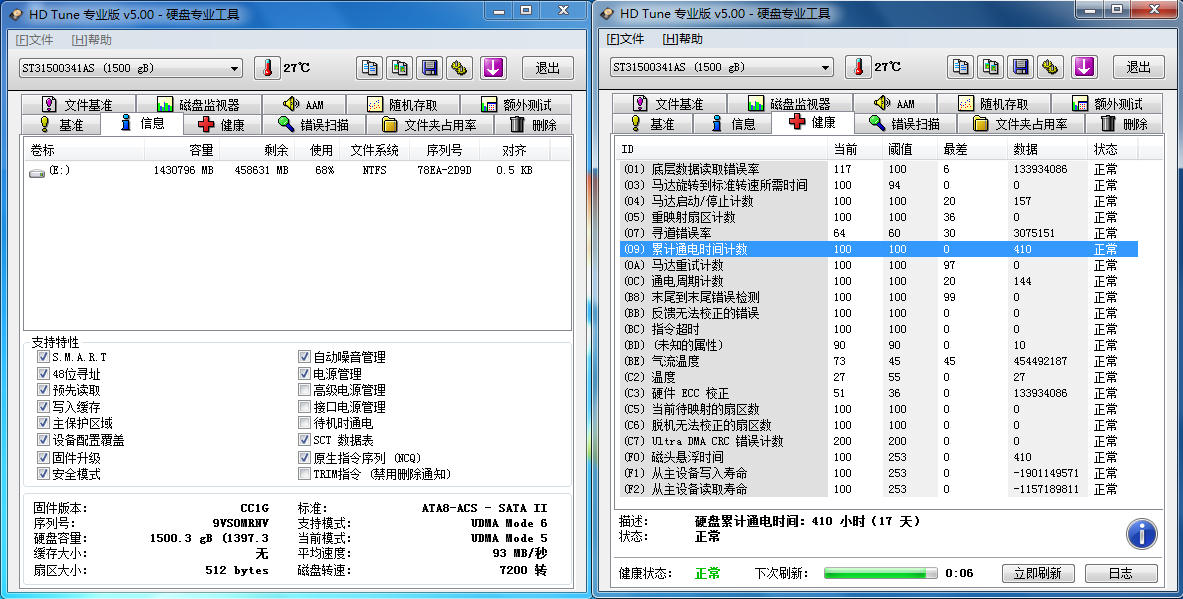Viewport: 1183px width, 599px height.
Task: Click the first copy icon in left window toolbar
Action: click(370, 68)
